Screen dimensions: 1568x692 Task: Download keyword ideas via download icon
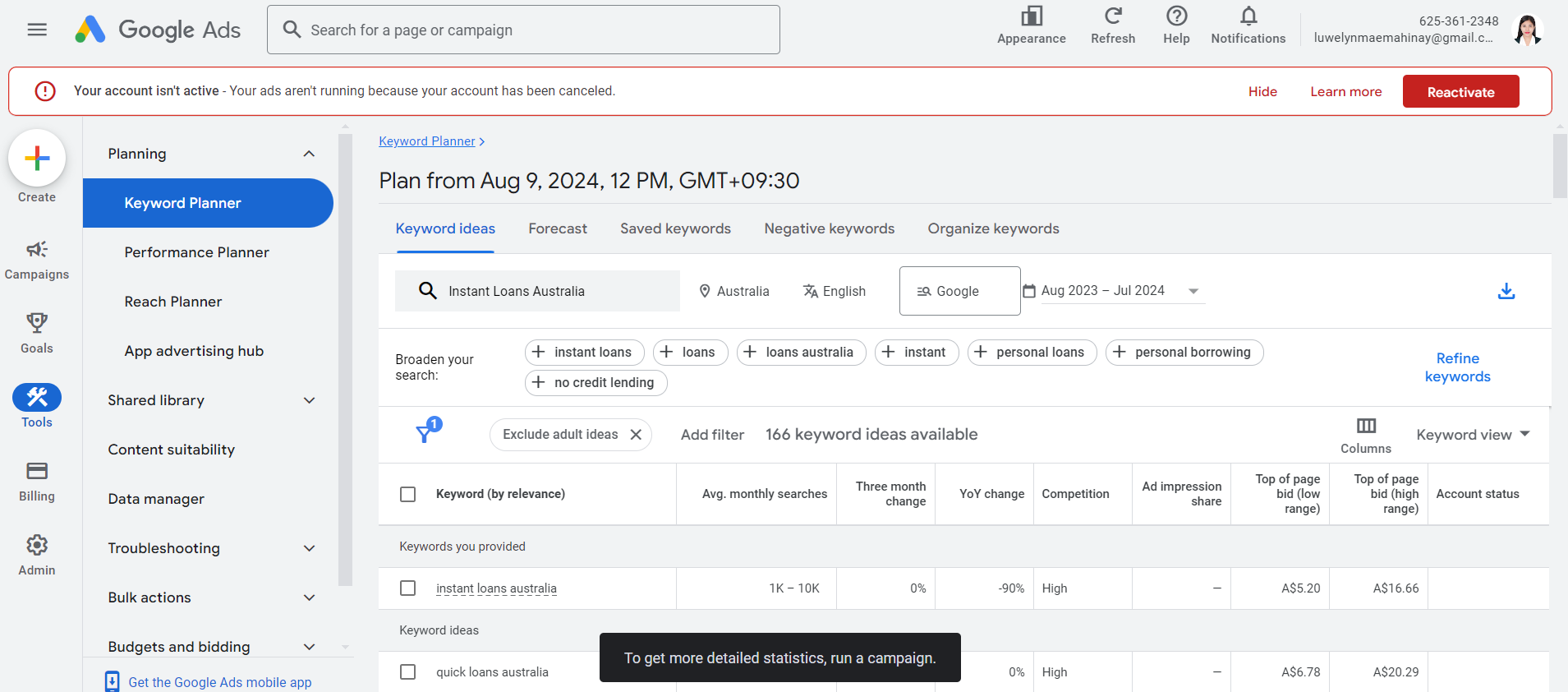1506,291
